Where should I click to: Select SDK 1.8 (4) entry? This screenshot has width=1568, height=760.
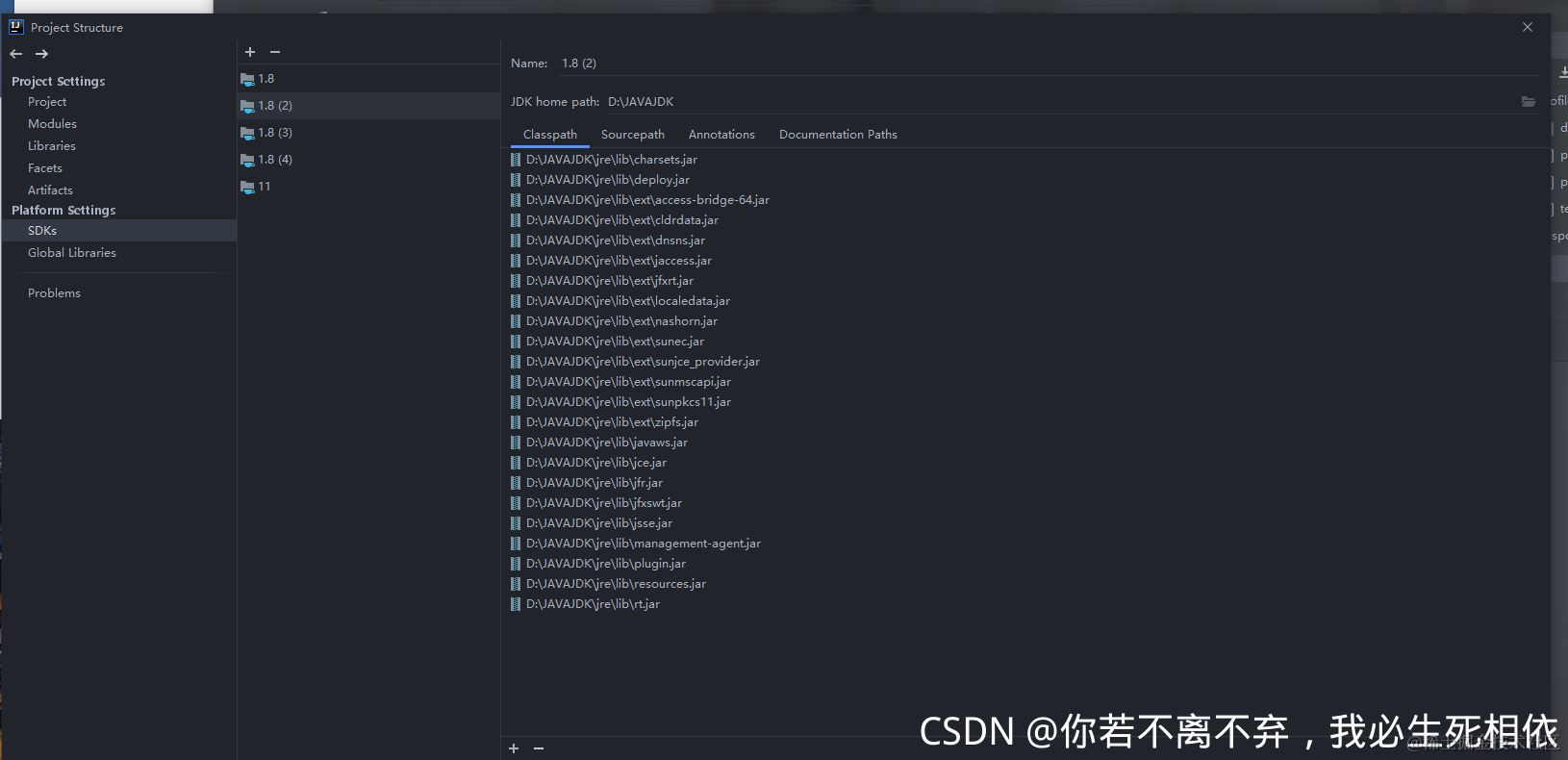point(368,160)
